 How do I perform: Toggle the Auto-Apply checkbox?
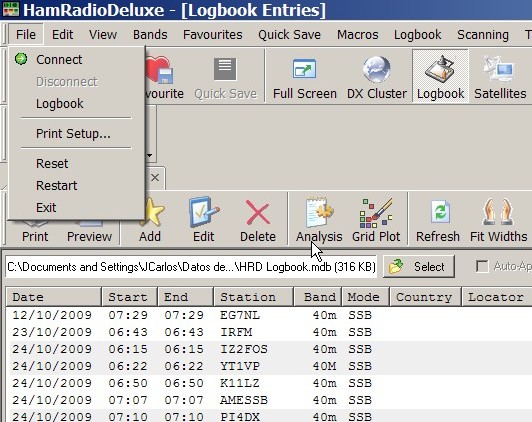coord(482,266)
